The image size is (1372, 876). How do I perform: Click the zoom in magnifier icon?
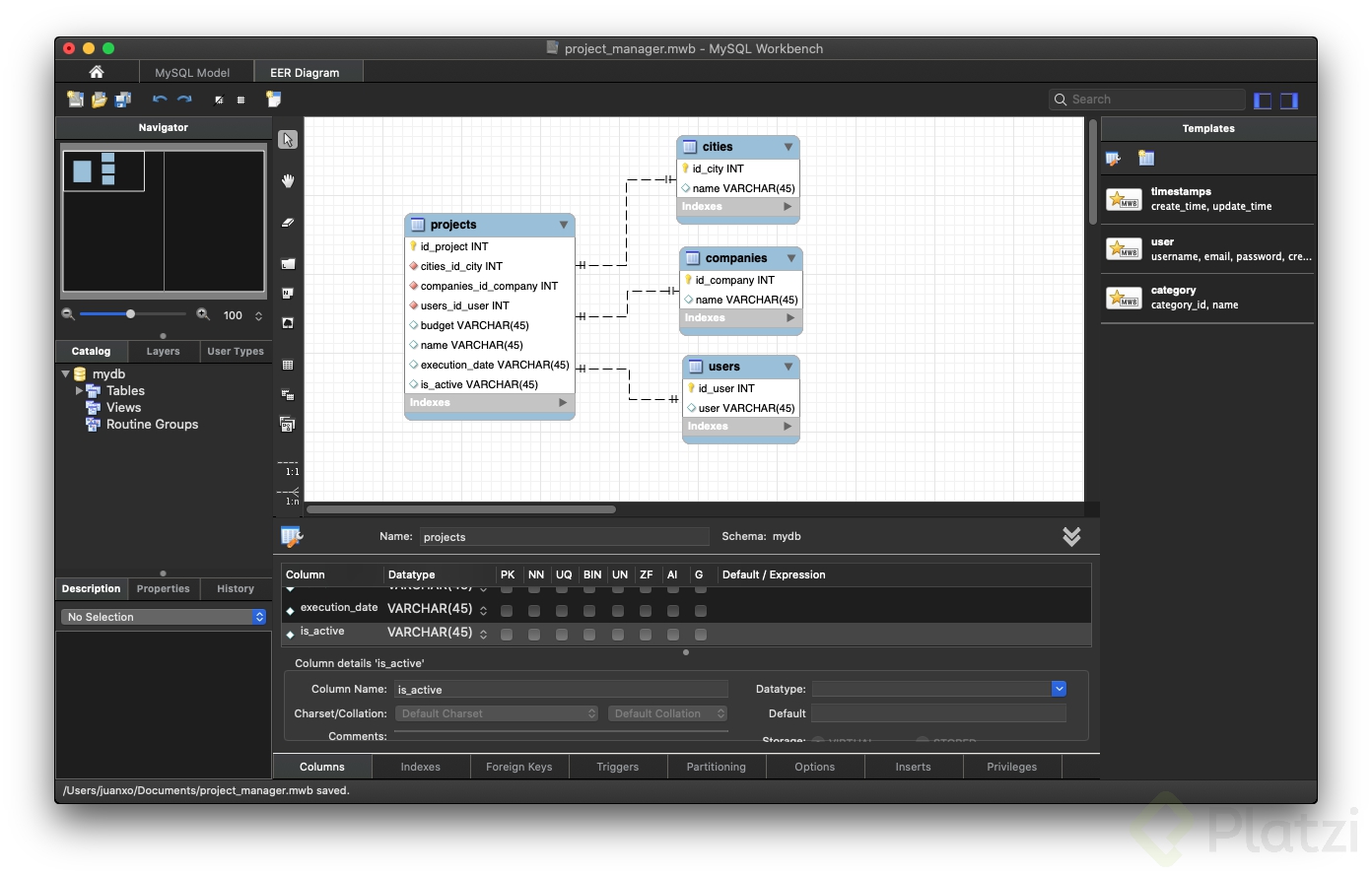[203, 314]
